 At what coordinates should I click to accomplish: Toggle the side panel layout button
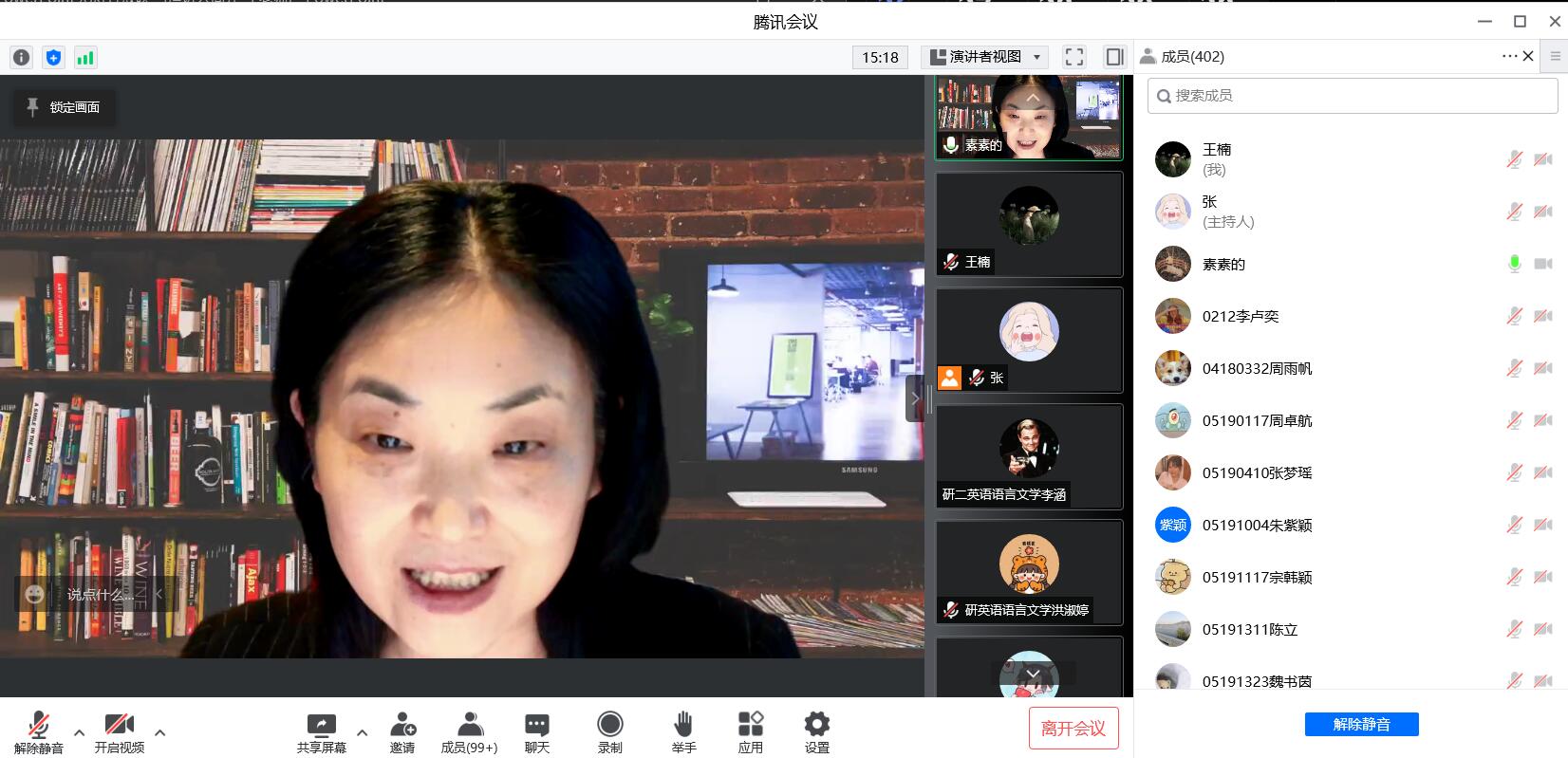tap(1114, 57)
